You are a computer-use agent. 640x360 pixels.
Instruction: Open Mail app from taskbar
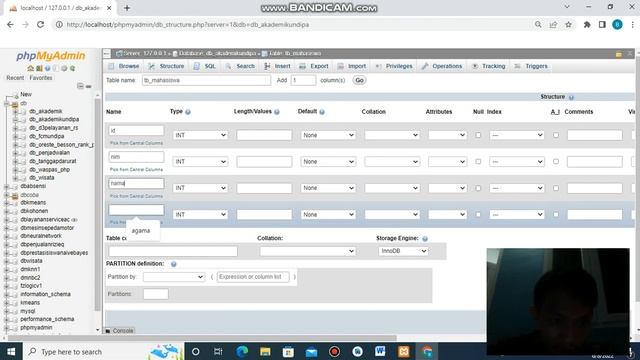point(311,351)
